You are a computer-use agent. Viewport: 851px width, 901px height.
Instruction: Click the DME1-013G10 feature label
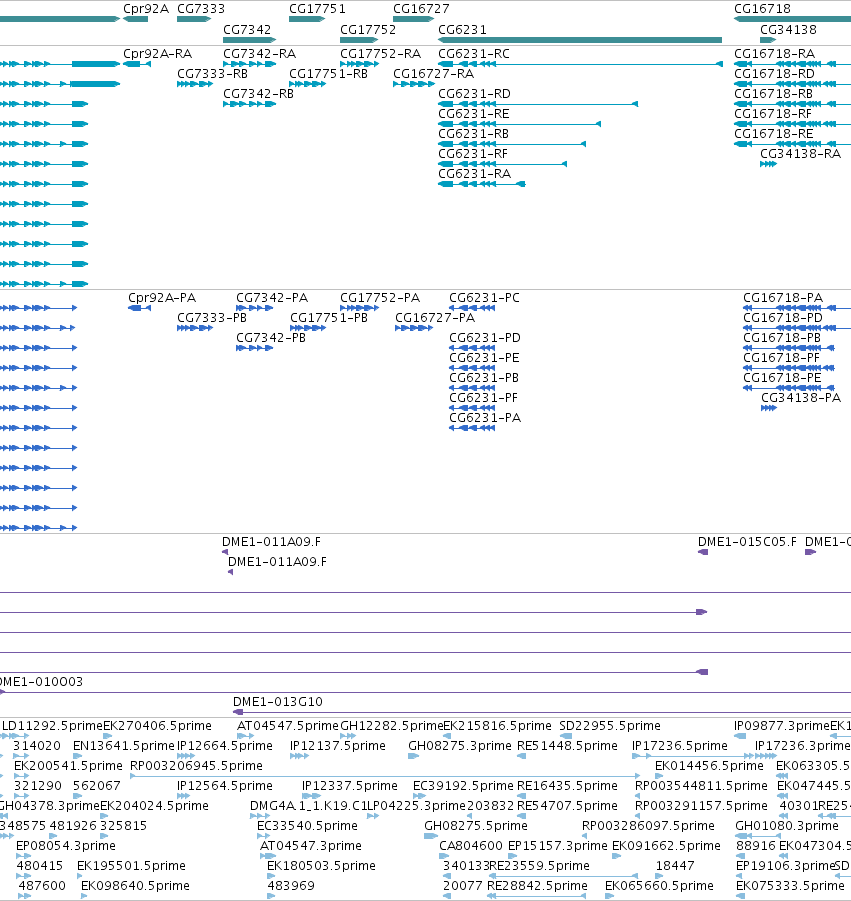tap(278, 702)
